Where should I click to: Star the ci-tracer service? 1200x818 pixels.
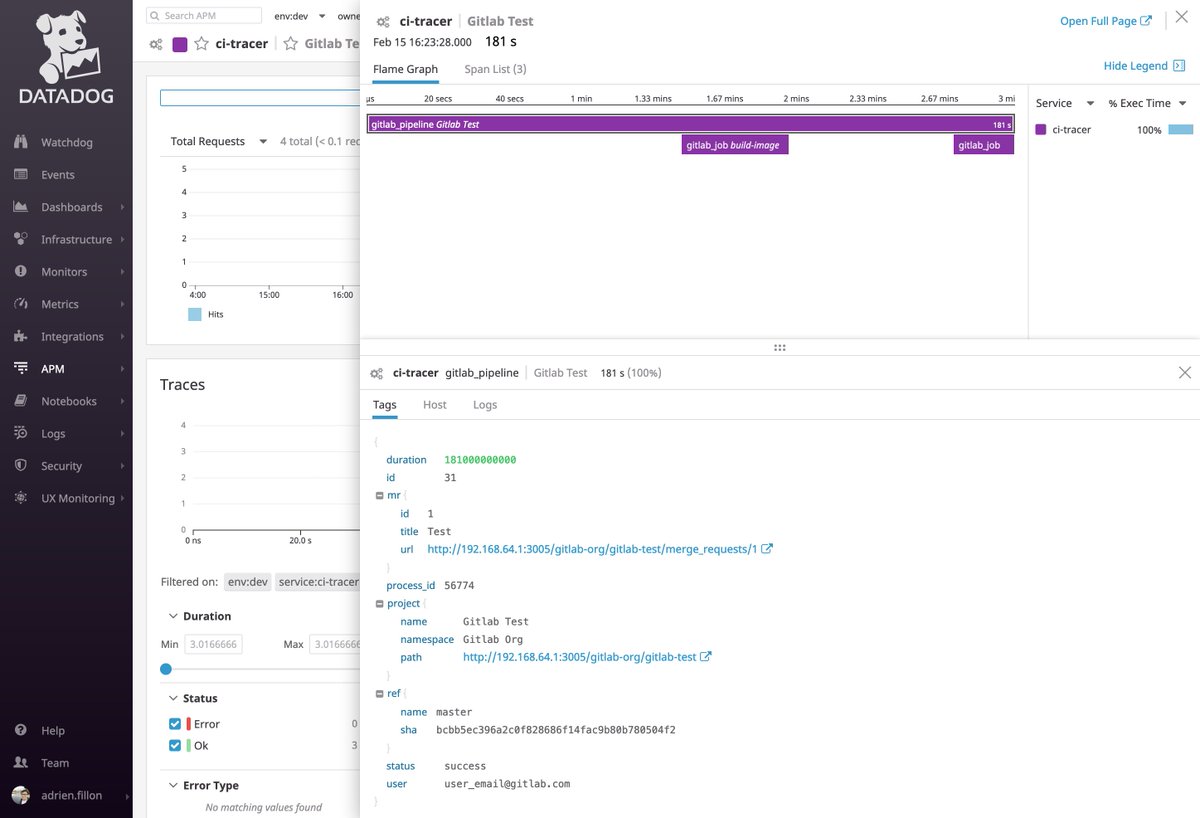pyautogui.click(x=202, y=44)
